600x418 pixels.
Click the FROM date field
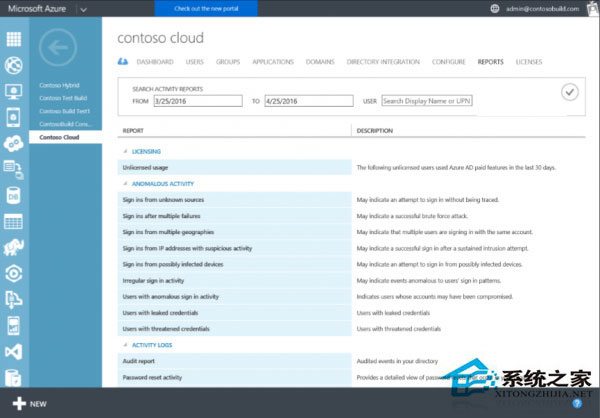[198, 101]
